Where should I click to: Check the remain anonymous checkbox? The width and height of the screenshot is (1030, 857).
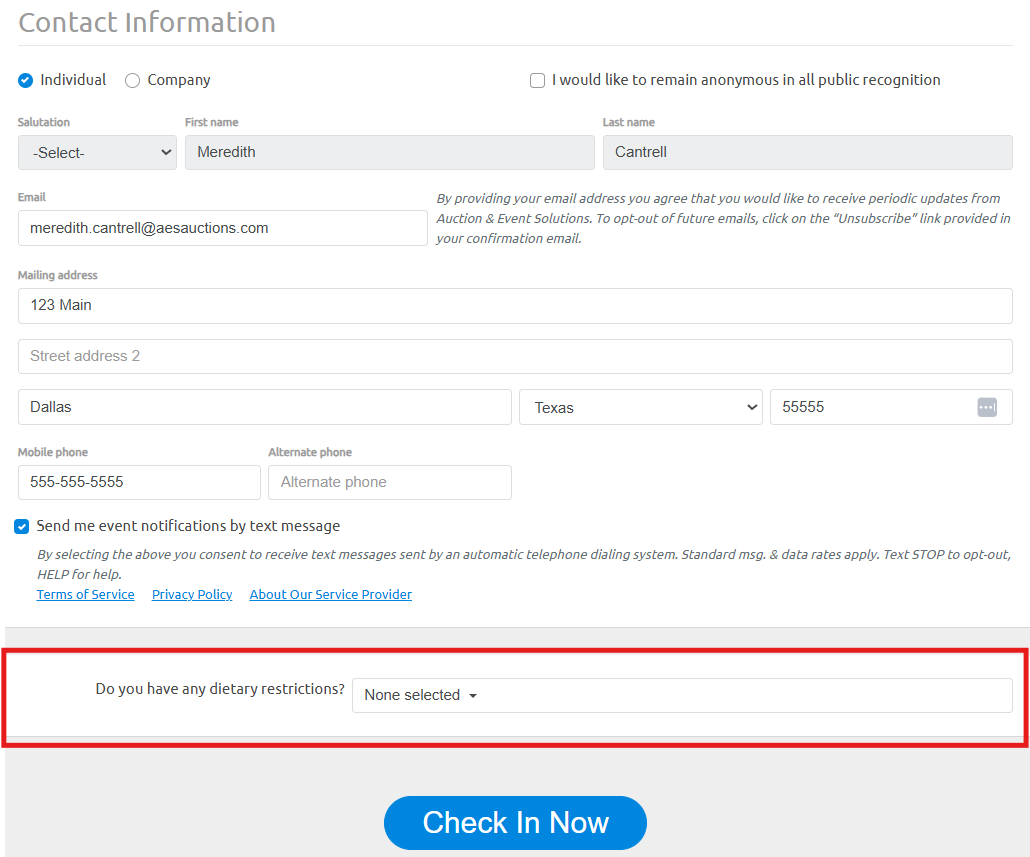point(538,80)
